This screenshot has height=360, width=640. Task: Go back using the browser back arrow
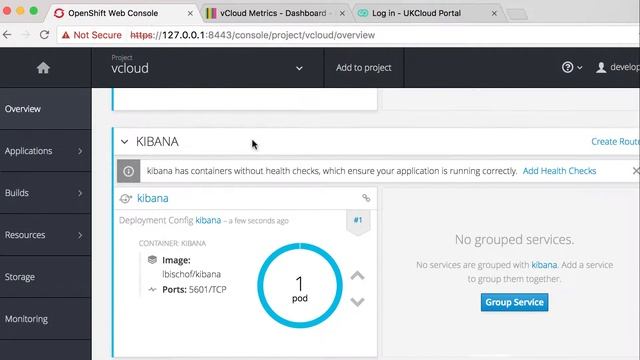tap(7, 35)
